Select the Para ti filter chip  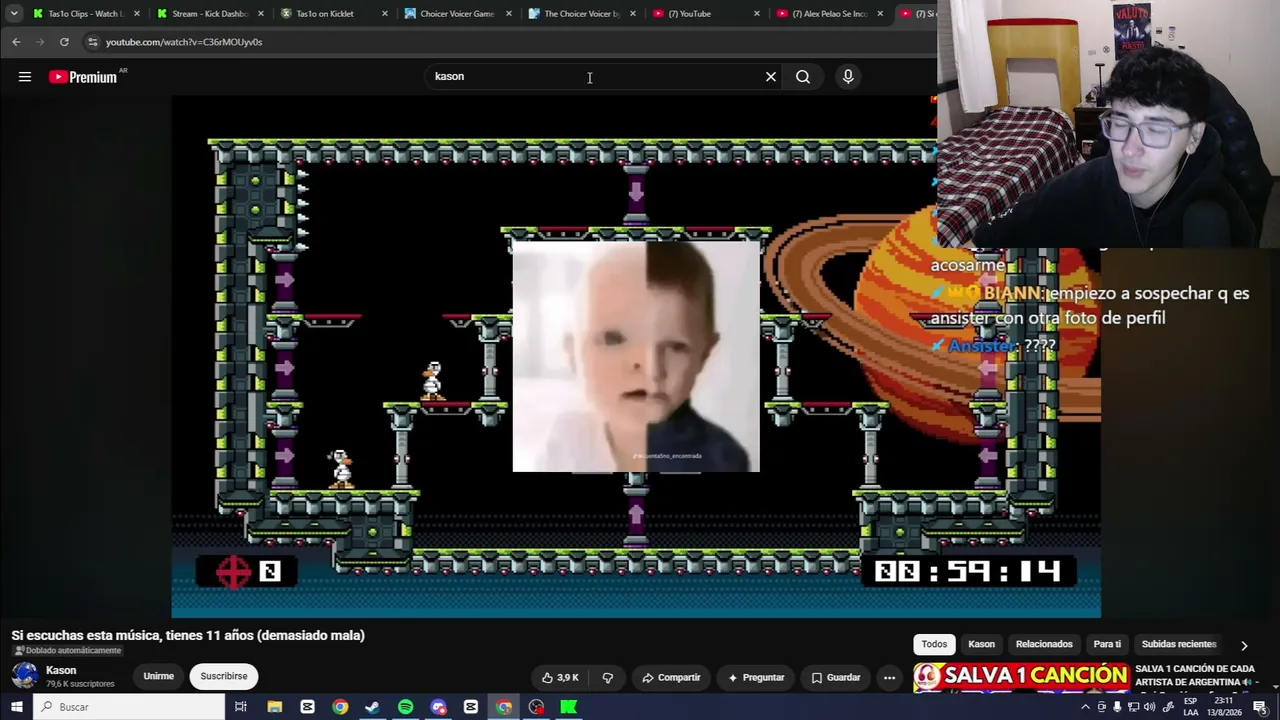(x=1107, y=644)
